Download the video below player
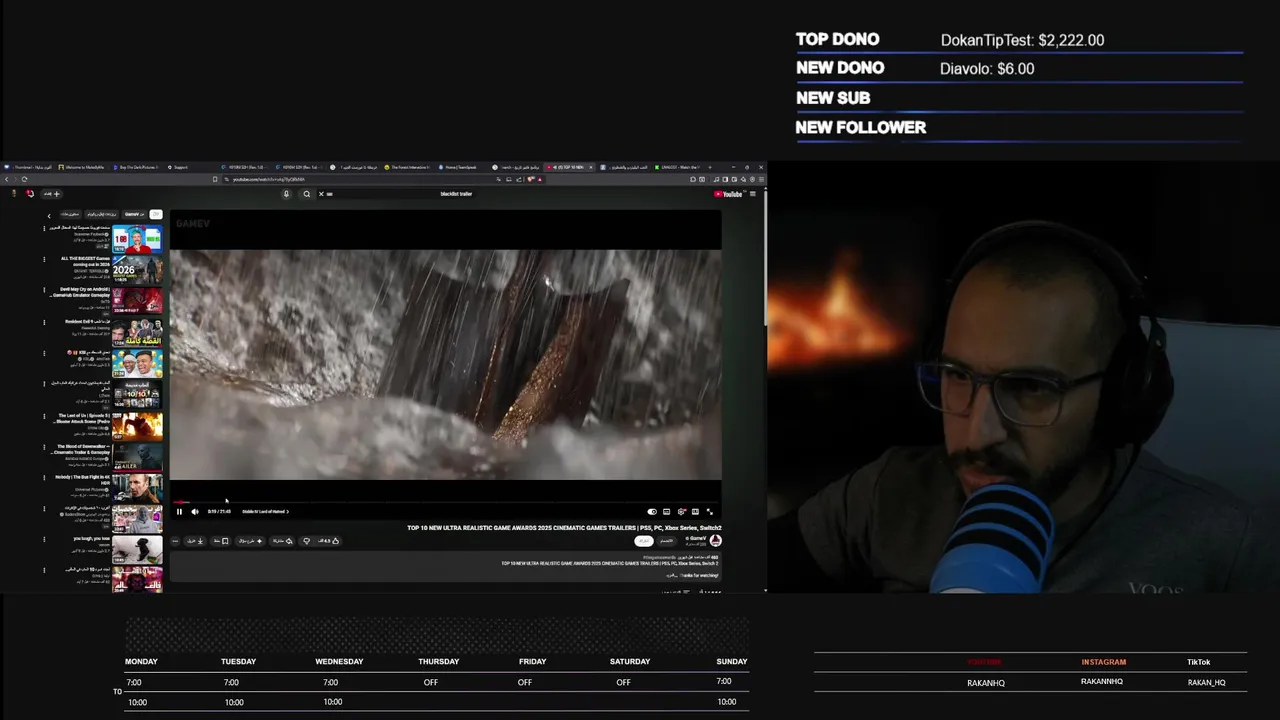 [x=197, y=541]
